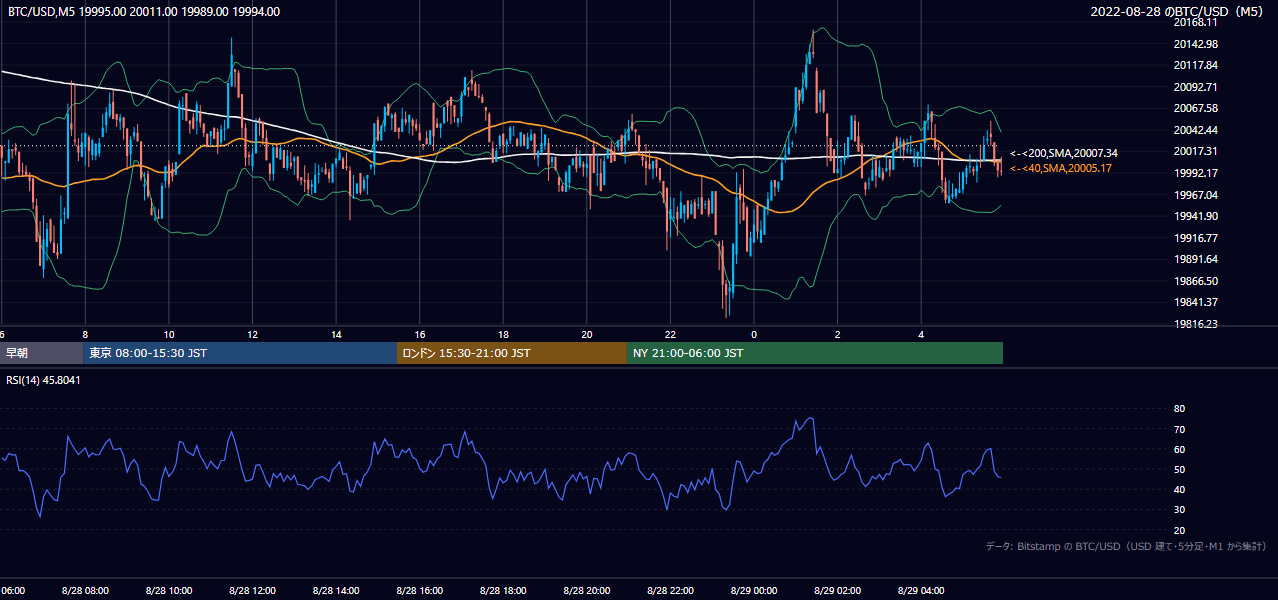
Task: Click the RSI(14) 45.8041 indicator label
Action: 44,380
